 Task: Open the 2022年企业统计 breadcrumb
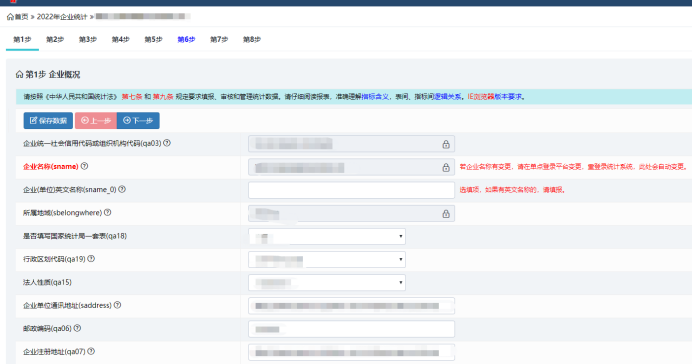tap(62, 17)
